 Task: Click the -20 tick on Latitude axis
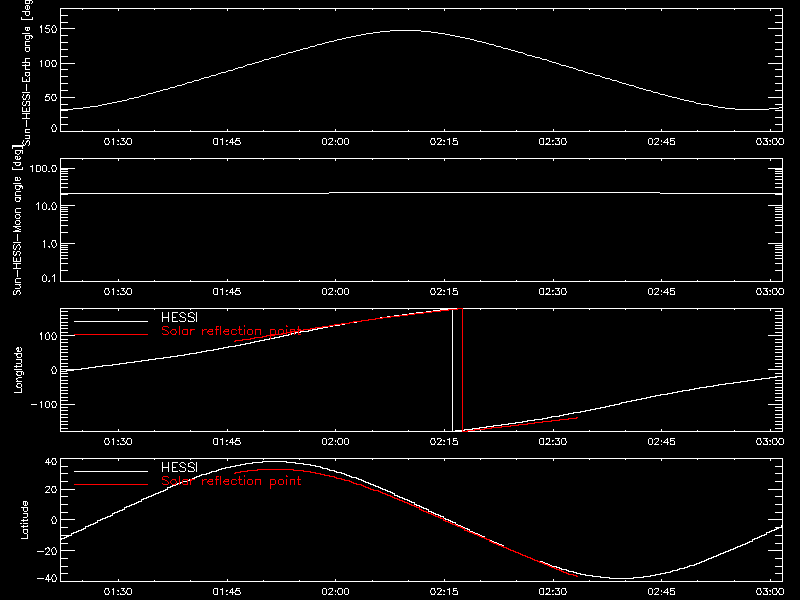coord(47,551)
